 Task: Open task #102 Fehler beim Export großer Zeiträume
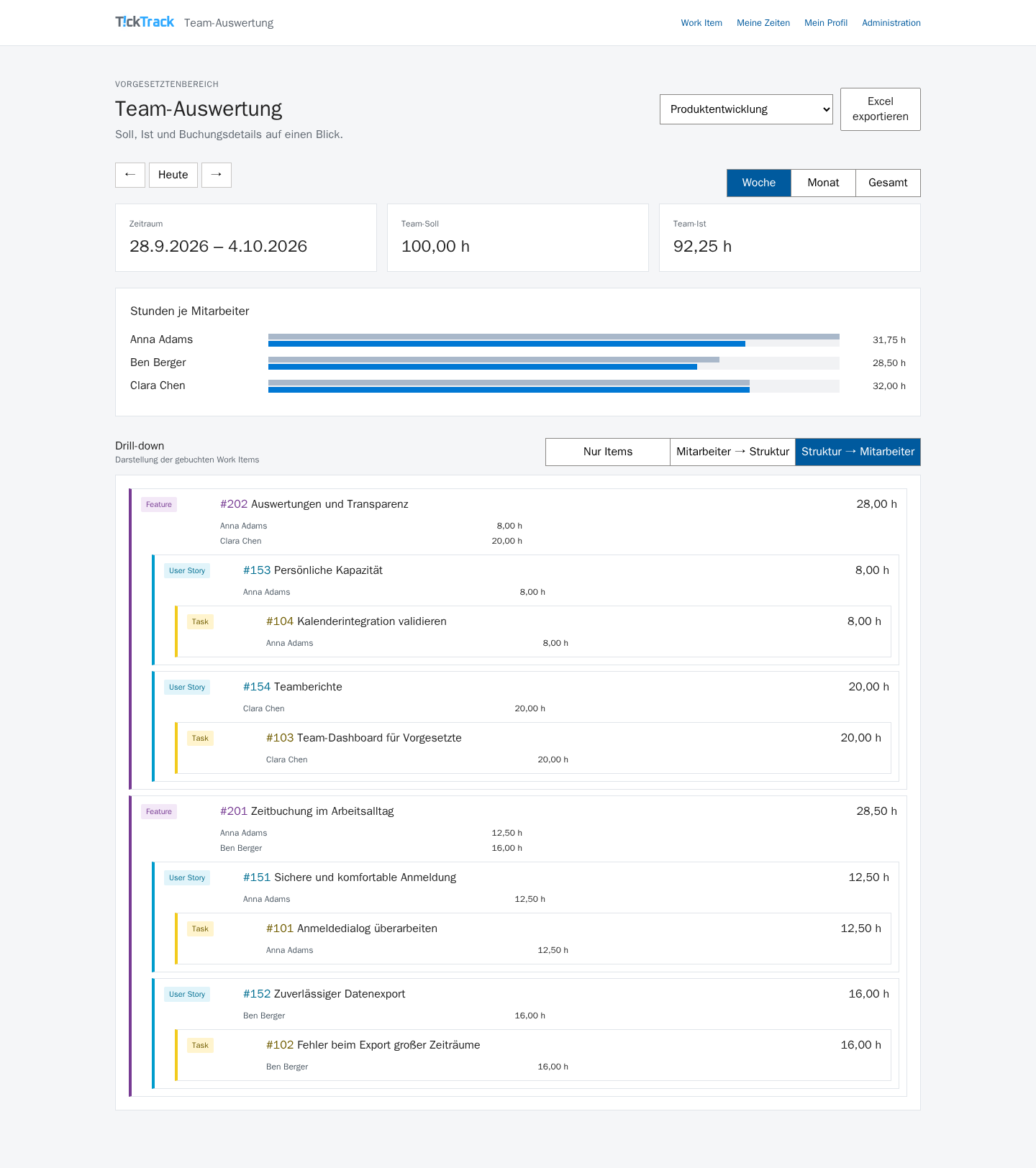click(x=373, y=1045)
